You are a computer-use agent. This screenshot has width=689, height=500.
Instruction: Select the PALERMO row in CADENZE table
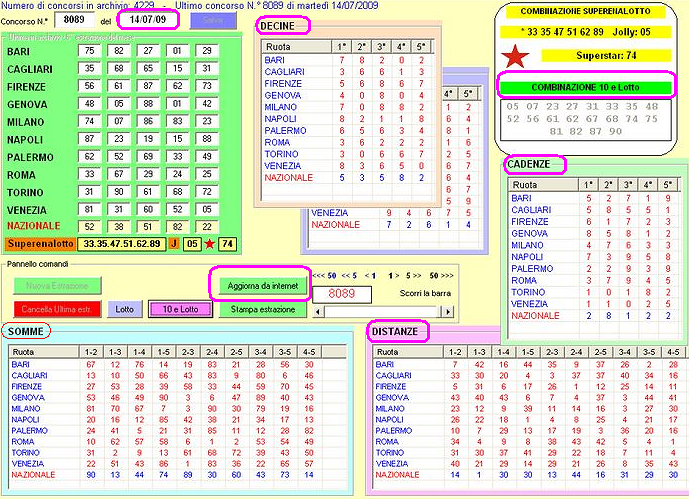594,268
